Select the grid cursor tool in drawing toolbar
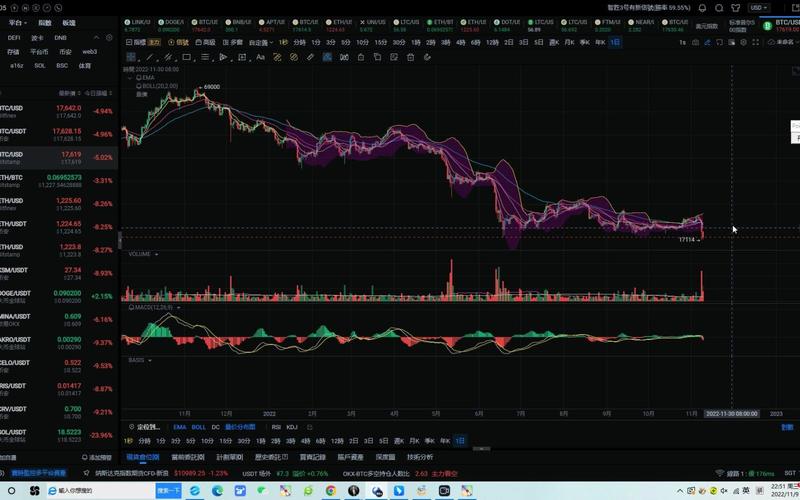The image size is (800, 500). point(131,57)
